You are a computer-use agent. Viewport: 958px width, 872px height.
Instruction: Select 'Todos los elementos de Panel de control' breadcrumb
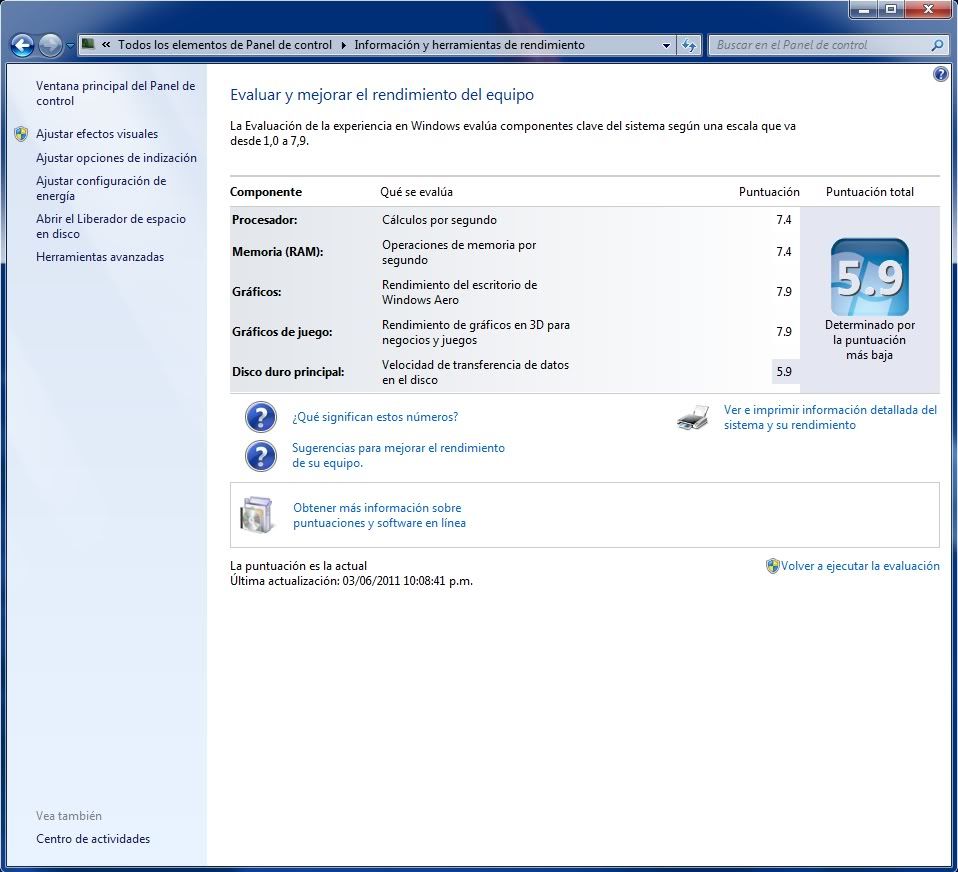click(225, 45)
